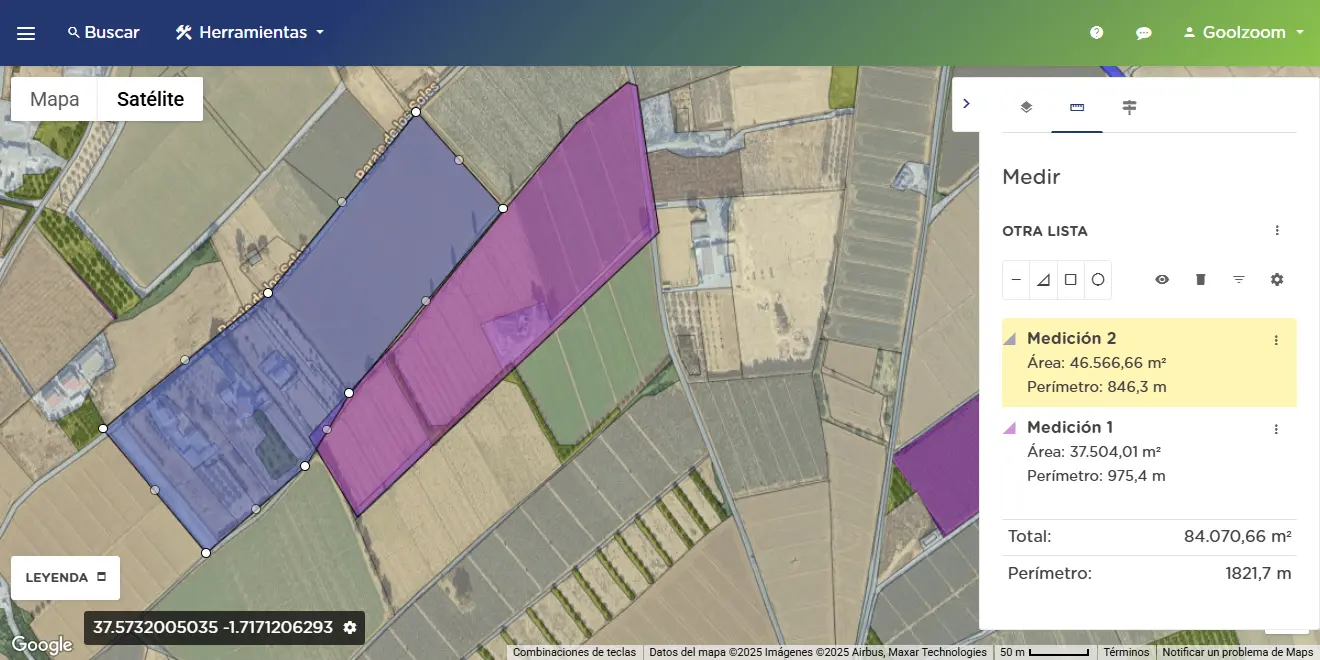
Task: Open the LEYENDA legend button
Action: click(65, 578)
